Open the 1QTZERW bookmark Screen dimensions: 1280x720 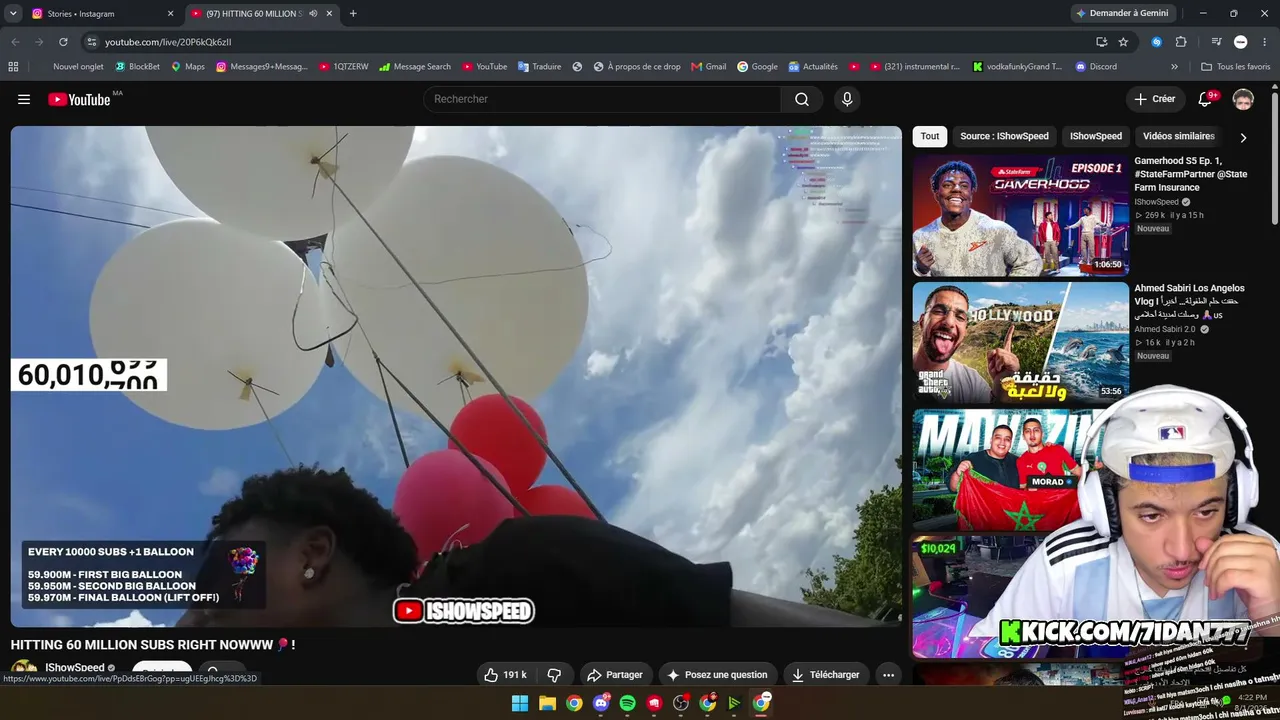tap(344, 67)
